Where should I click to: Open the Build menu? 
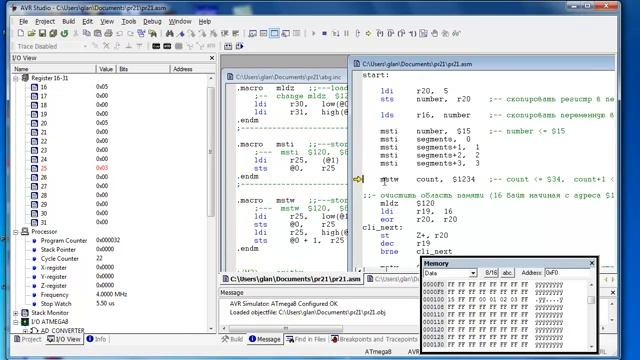tap(69, 22)
